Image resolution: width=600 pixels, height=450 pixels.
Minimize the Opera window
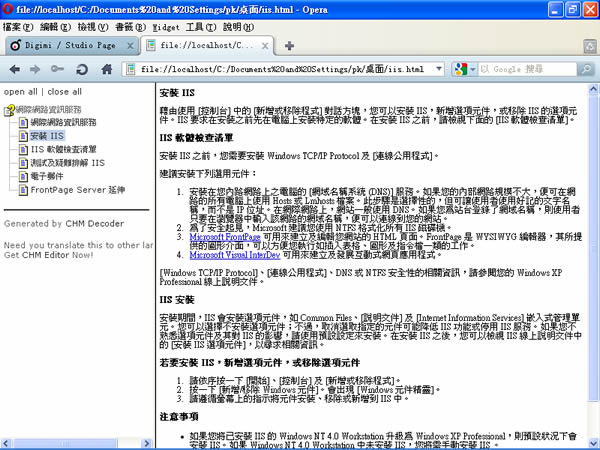[x=555, y=10]
